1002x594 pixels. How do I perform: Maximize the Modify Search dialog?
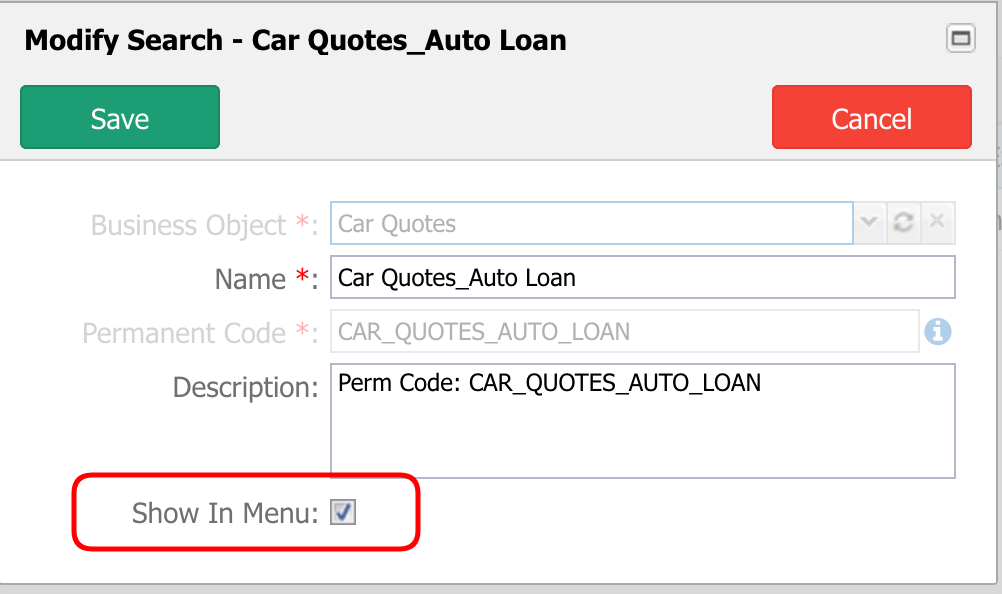click(960, 38)
